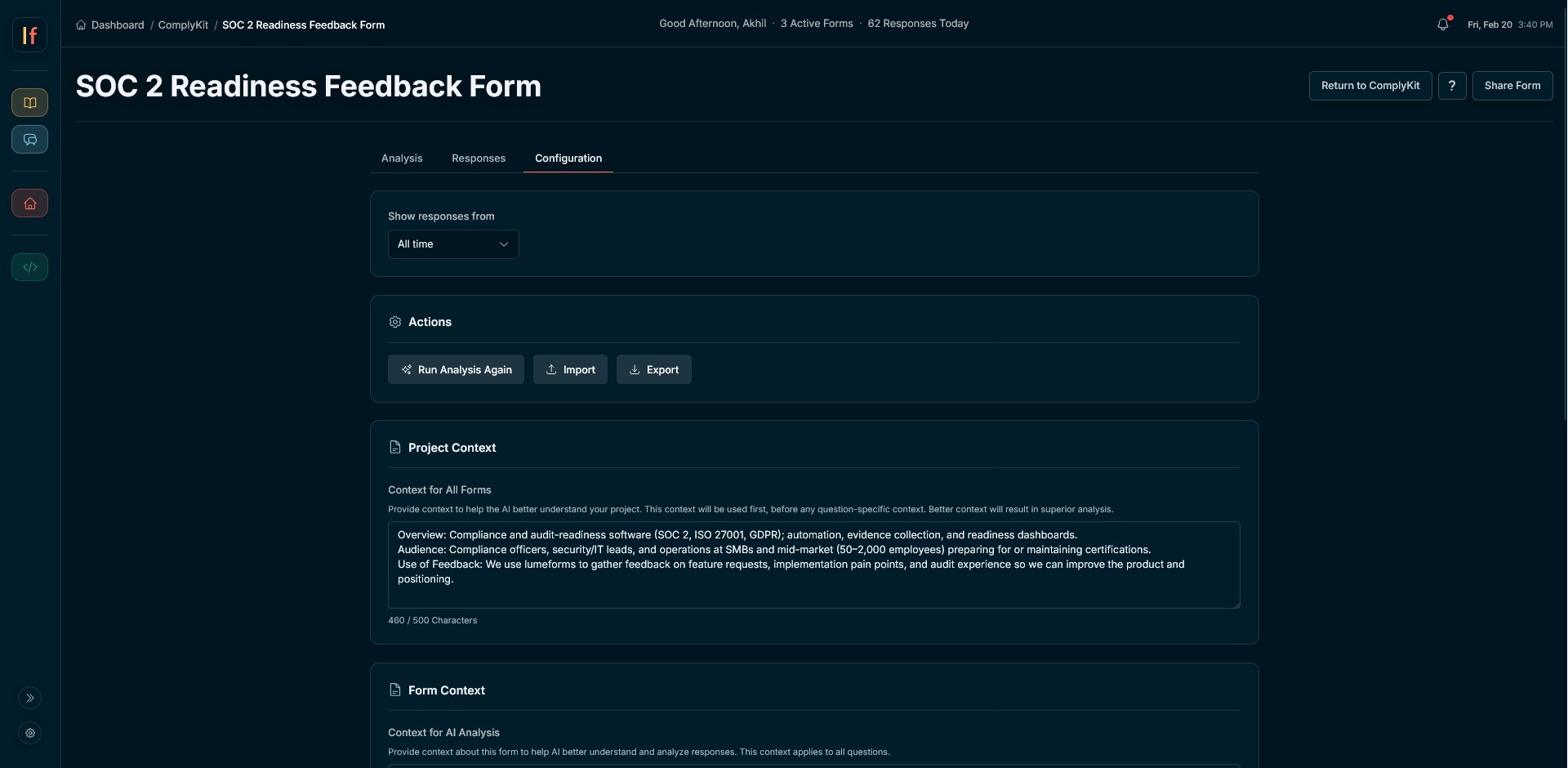The image size is (1568, 768).
Task: Run Analysis Again on form responses
Action: tap(456, 369)
